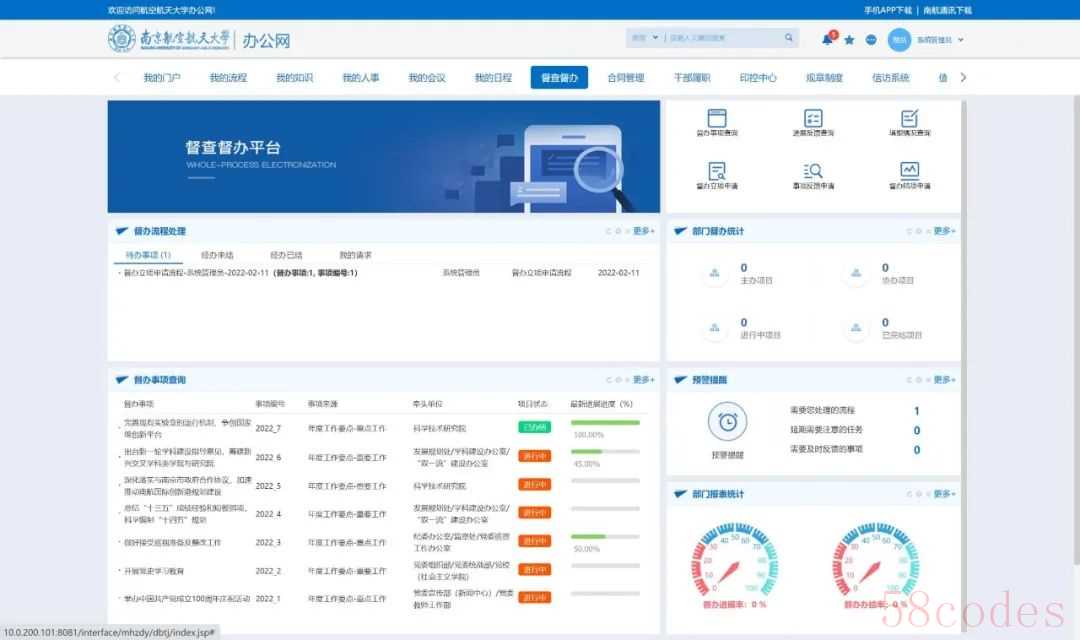Open the 我的流程 nav tab
The image size is (1080, 640).
pyautogui.click(x=228, y=78)
